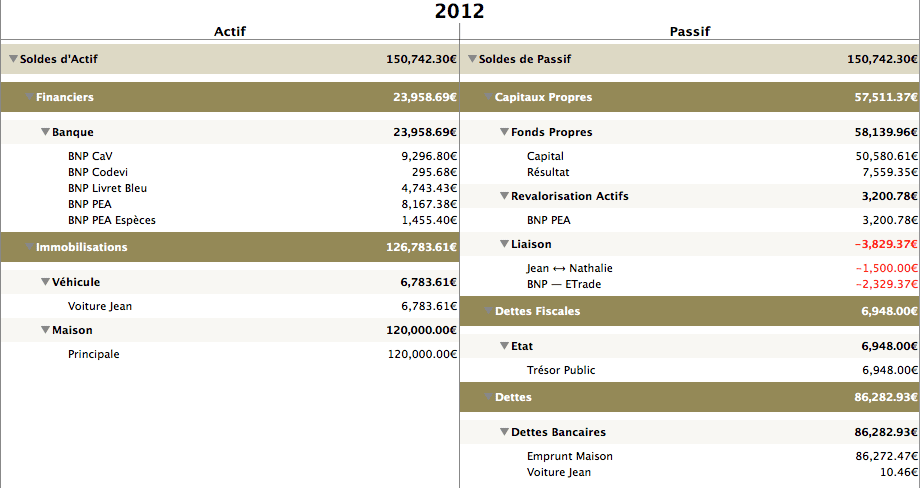Collapse the Dettes Bancaires group
Screen dimensions: 920x488
click(504, 432)
